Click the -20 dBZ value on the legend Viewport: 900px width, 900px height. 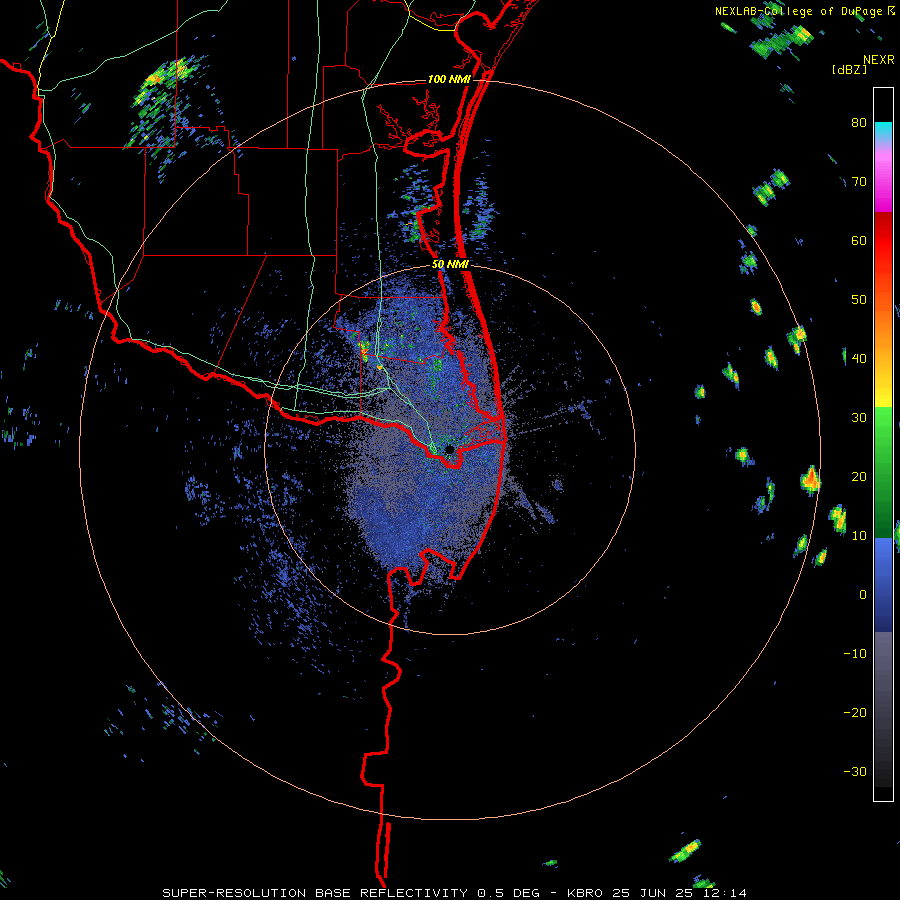[x=855, y=712]
